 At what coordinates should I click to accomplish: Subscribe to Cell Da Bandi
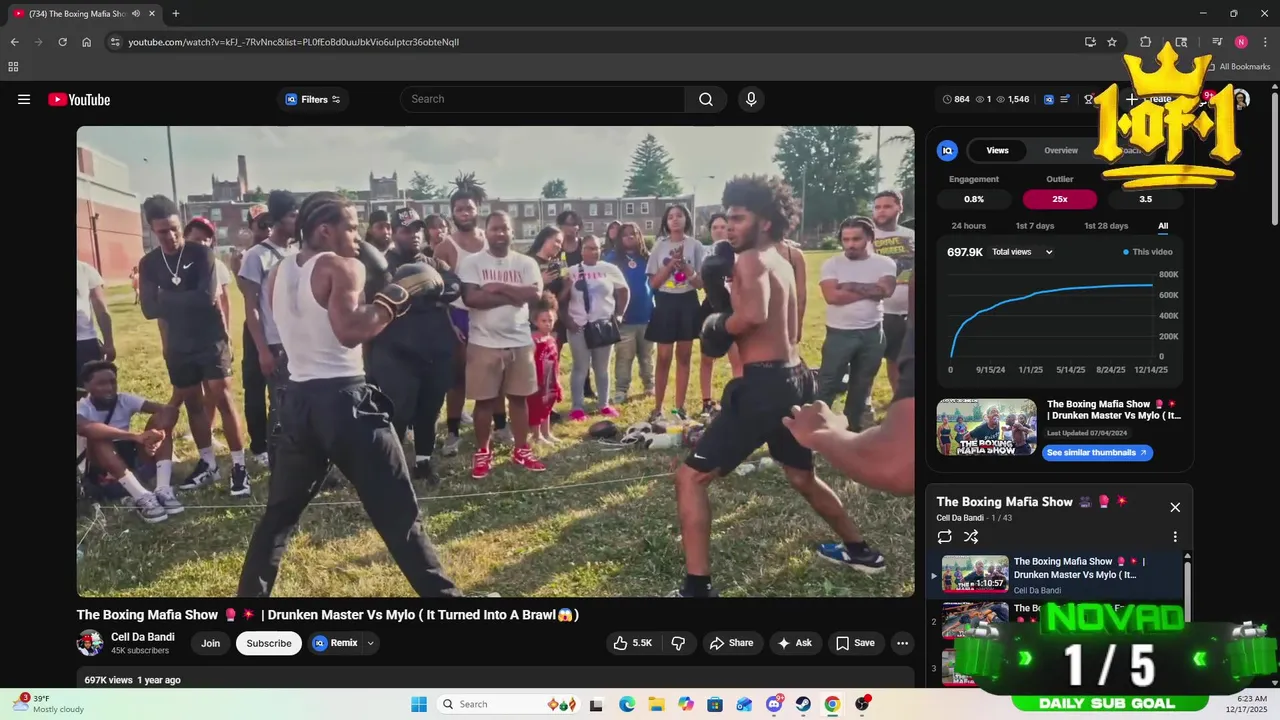point(269,643)
